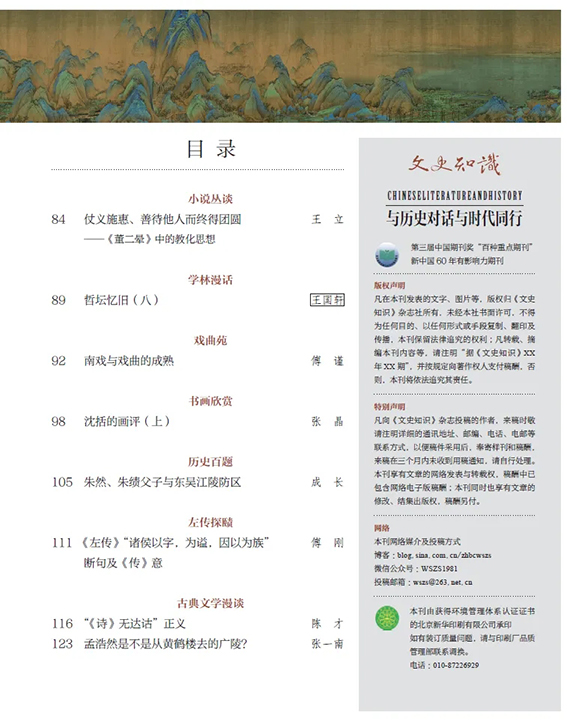
Task: Open article "《诗》无达诂"正义
Action: pyautogui.click(x=135, y=623)
